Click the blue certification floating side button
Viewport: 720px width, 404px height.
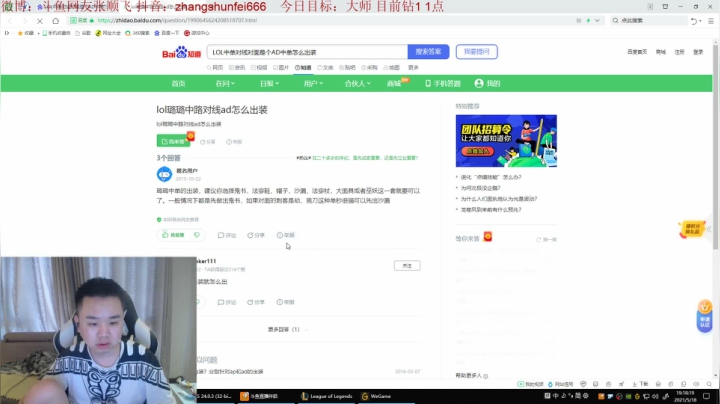704,316
